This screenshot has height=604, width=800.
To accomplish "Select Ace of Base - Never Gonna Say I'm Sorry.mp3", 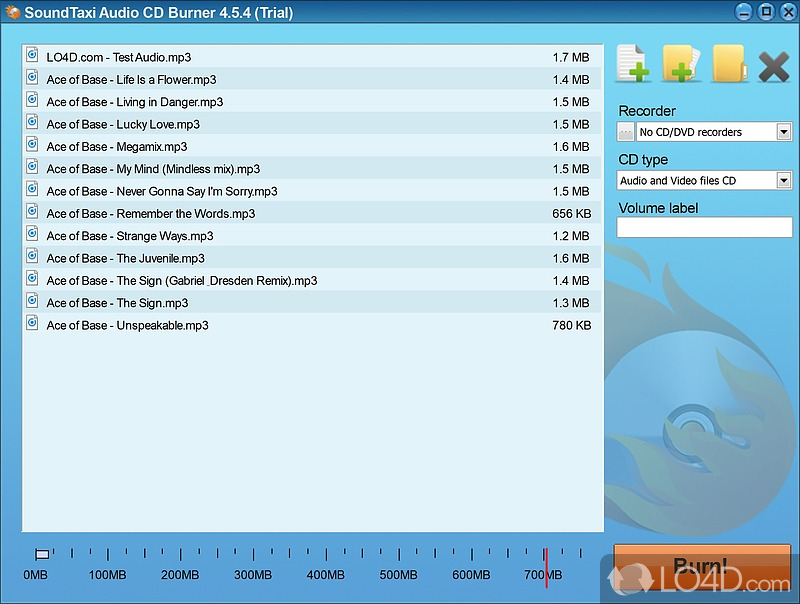I will 162,191.
